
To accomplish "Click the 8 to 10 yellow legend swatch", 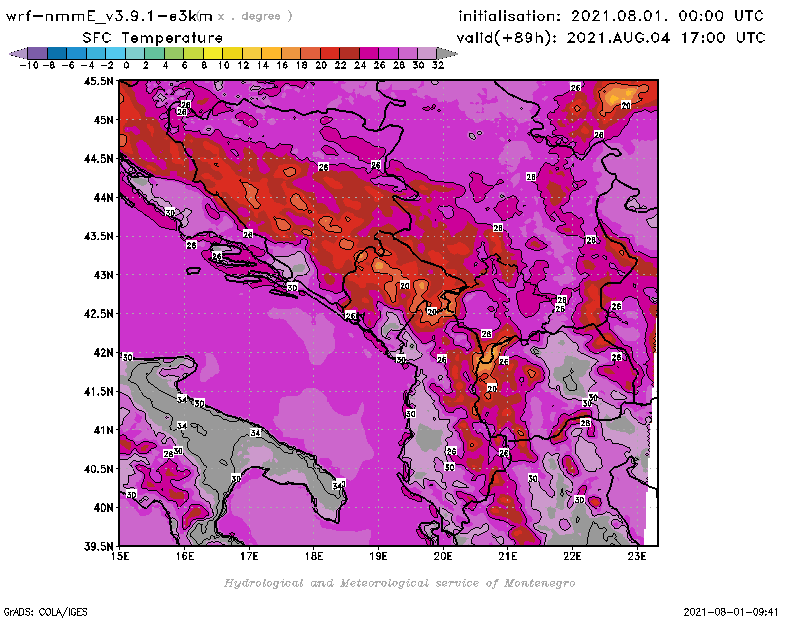I will (x=213, y=54).
